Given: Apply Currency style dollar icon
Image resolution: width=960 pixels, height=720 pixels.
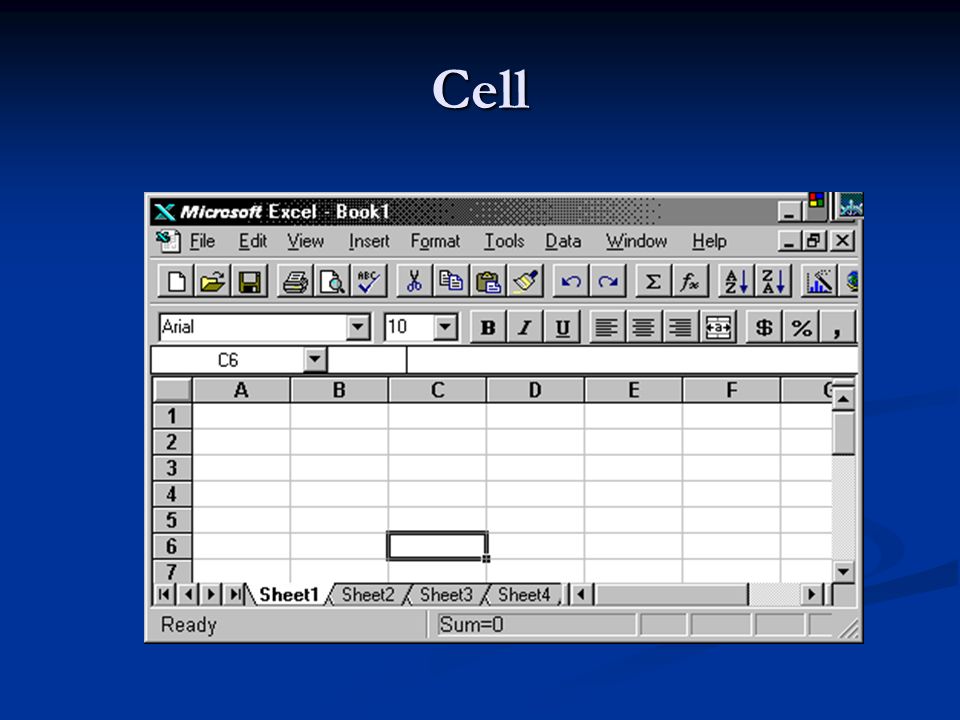Looking at the screenshot, I should point(763,328).
